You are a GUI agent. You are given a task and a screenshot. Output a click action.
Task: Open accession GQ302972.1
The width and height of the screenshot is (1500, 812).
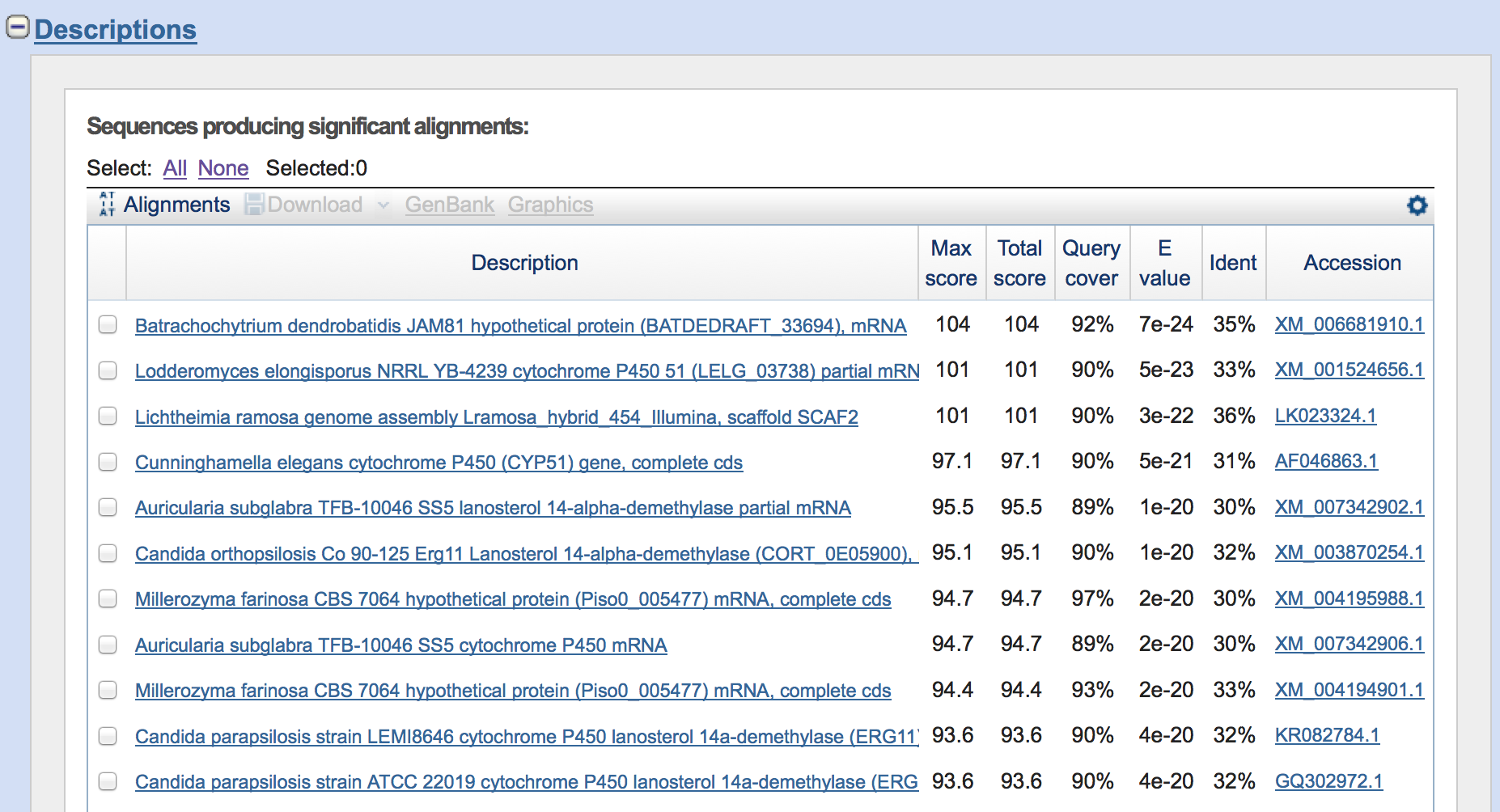coord(1328,781)
